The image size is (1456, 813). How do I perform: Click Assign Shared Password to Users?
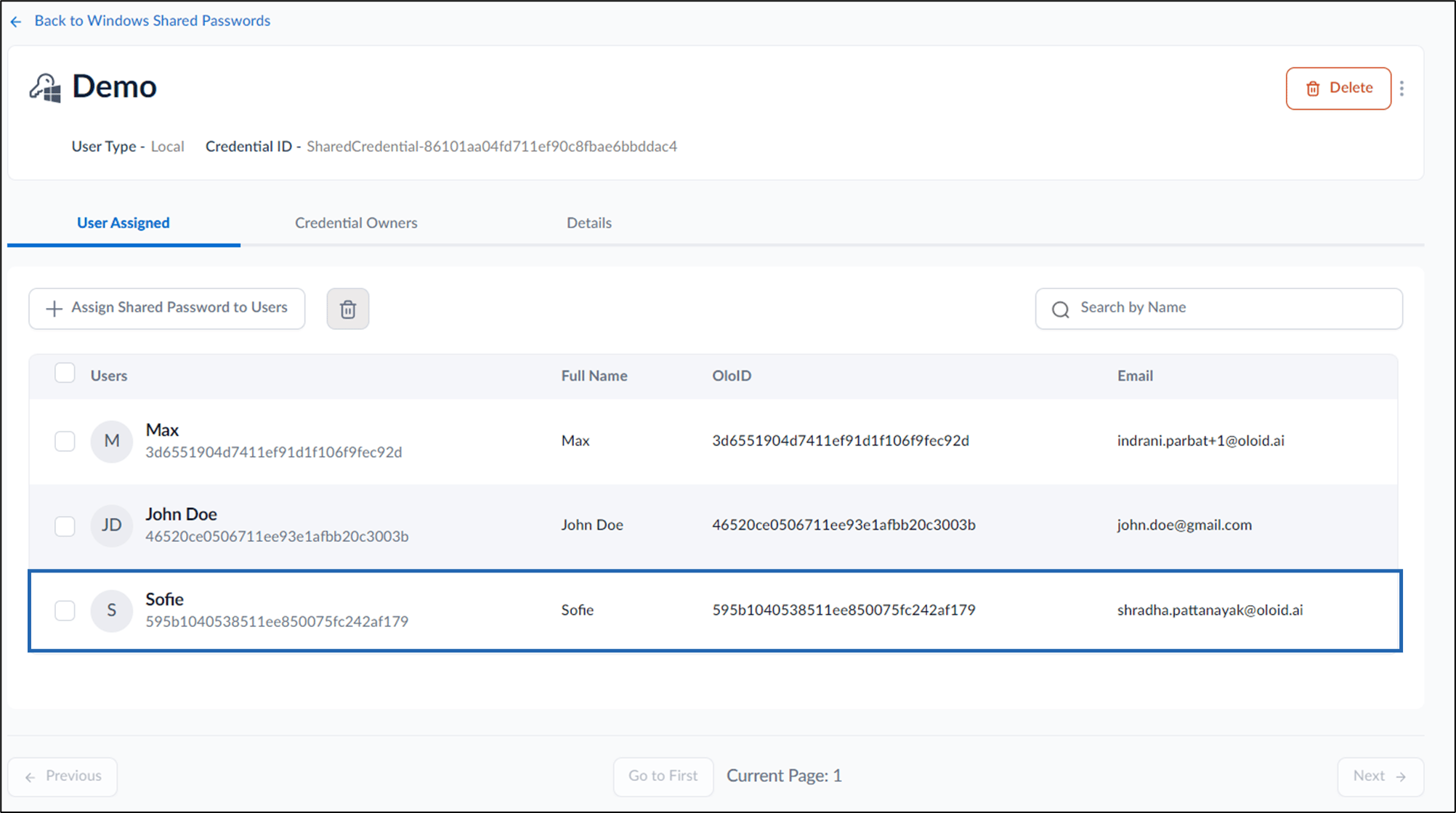(x=167, y=309)
